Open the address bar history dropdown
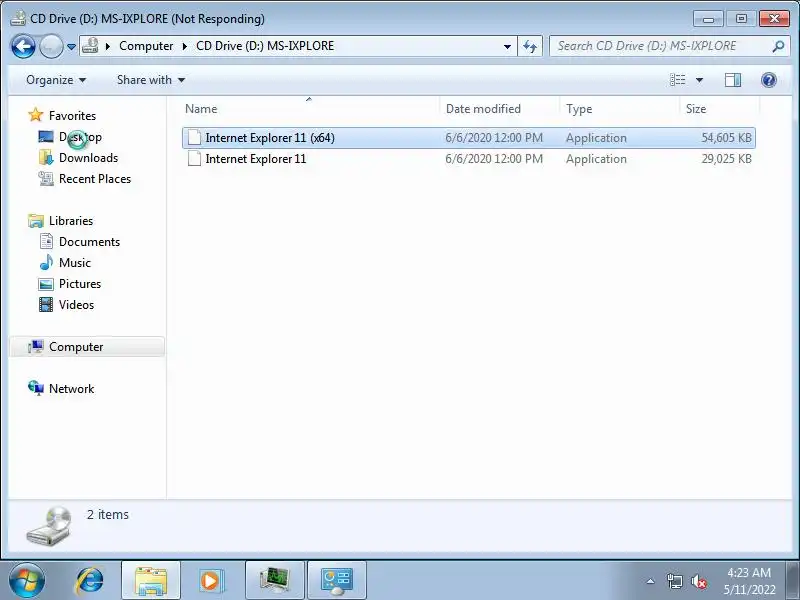 507,46
